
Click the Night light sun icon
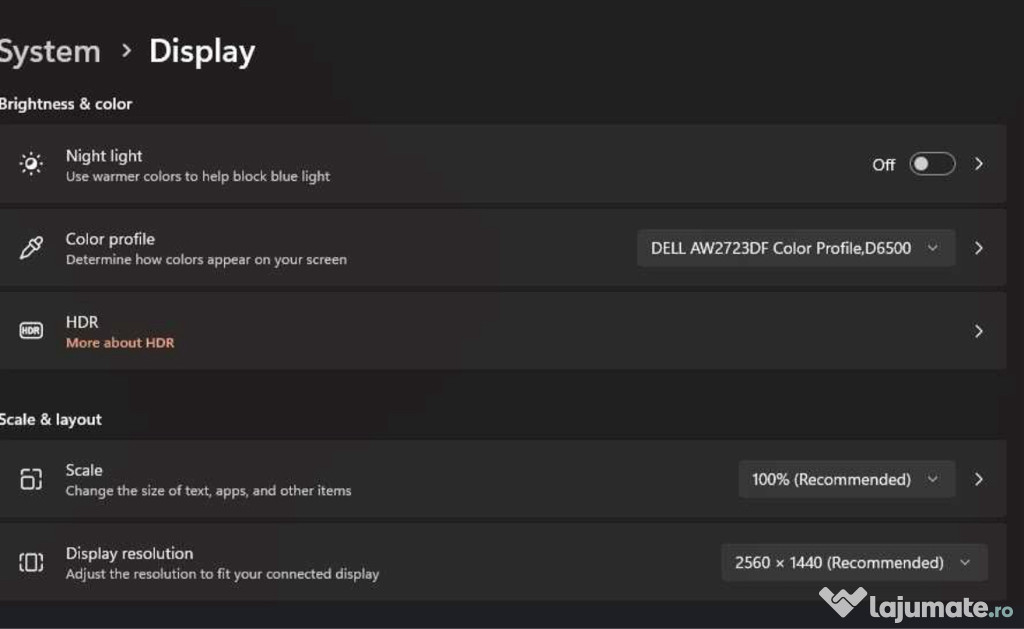click(31, 163)
